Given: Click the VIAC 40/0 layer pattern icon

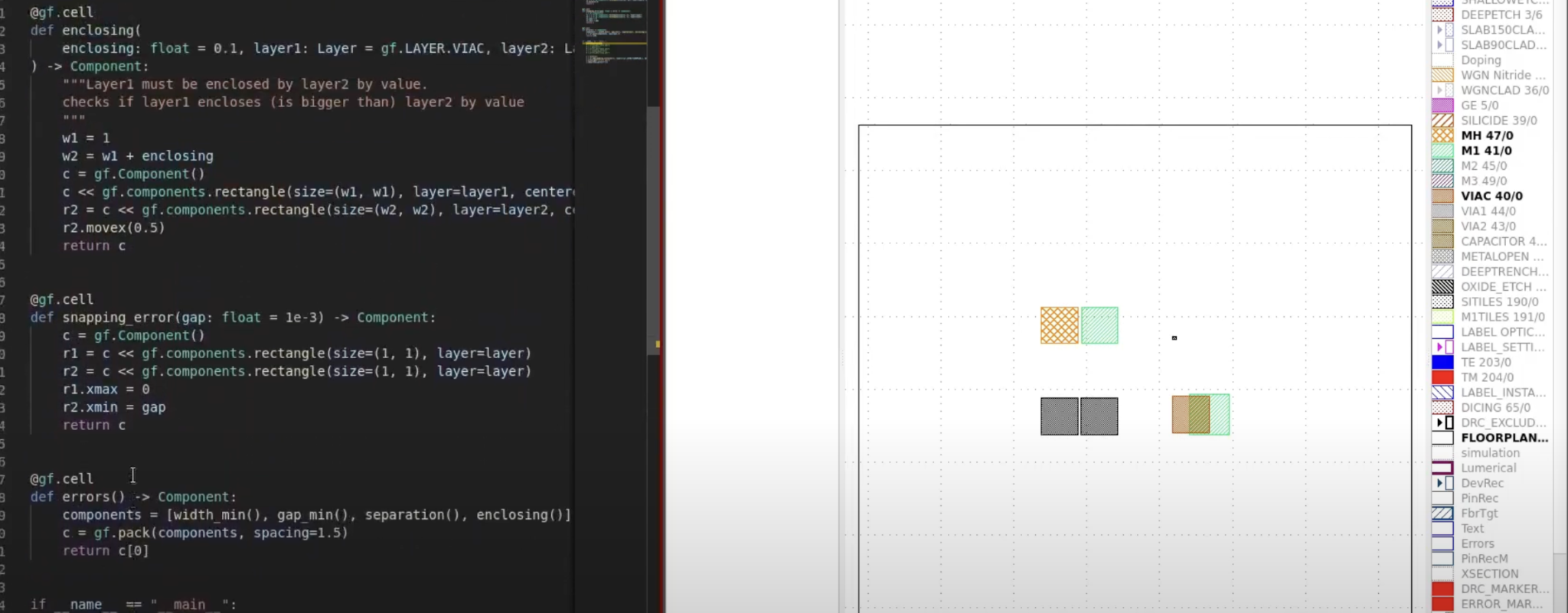Looking at the screenshot, I should [x=1442, y=196].
